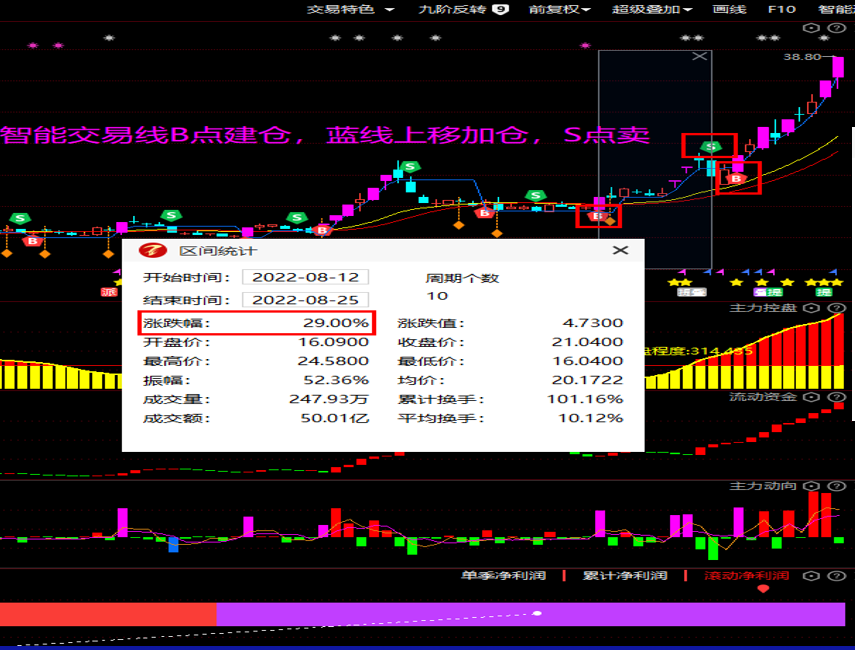The width and height of the screenshot is (855, 650).
Task: Click the 涨跌幅 29.00% value
Action: 336,322
